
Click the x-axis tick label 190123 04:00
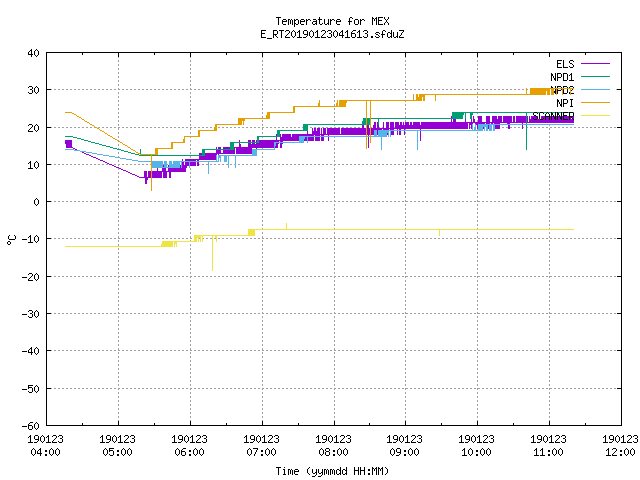coord(45,446)
